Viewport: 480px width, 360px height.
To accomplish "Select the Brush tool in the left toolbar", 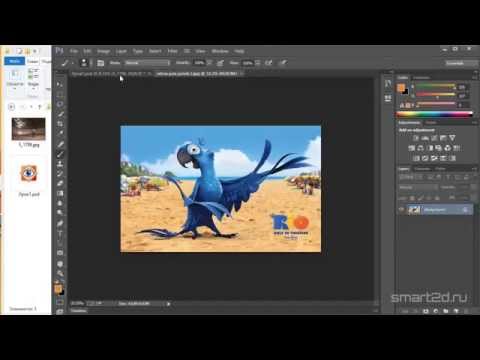I will click(60, 154).
